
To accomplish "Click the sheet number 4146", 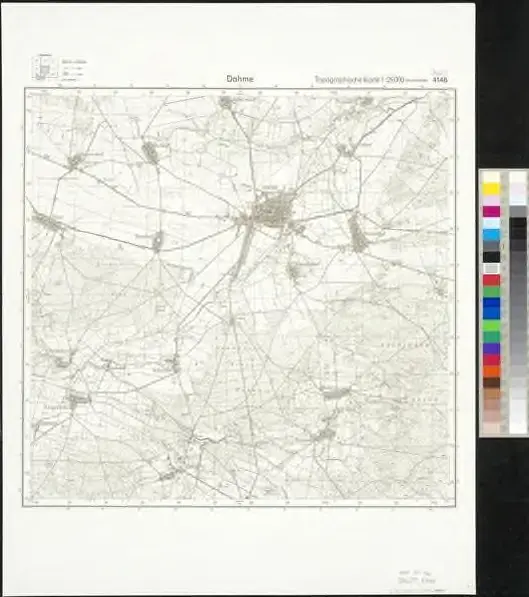I will click(x=440, y=80).
